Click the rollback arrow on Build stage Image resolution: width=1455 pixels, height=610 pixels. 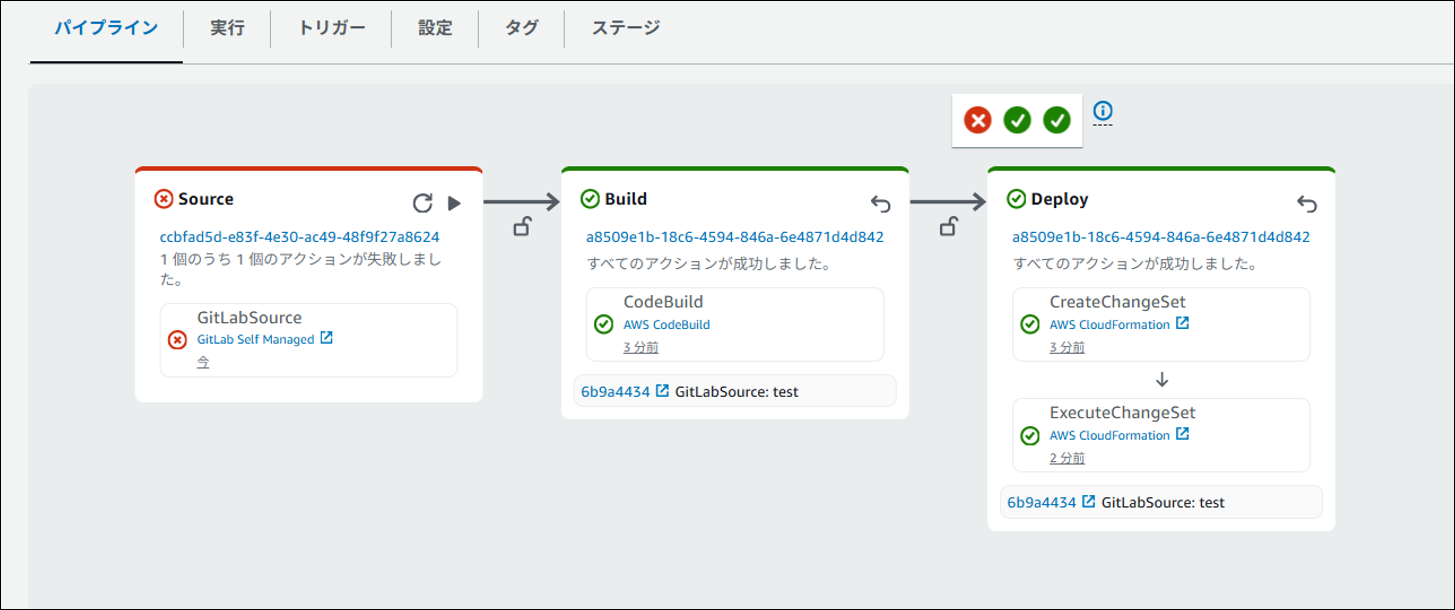880,204
